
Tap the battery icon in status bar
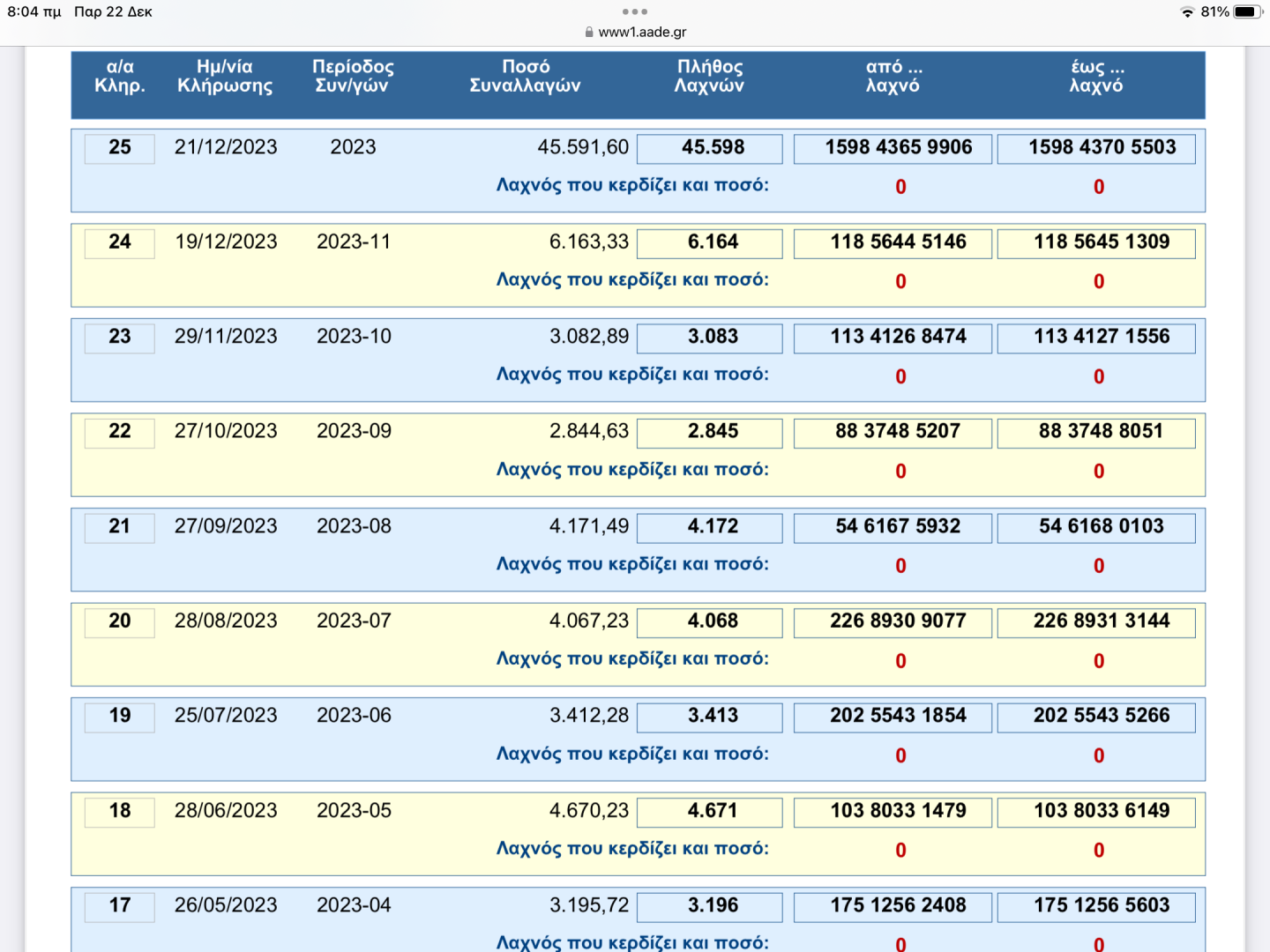pyautogui.click(x=1247, y=11)
